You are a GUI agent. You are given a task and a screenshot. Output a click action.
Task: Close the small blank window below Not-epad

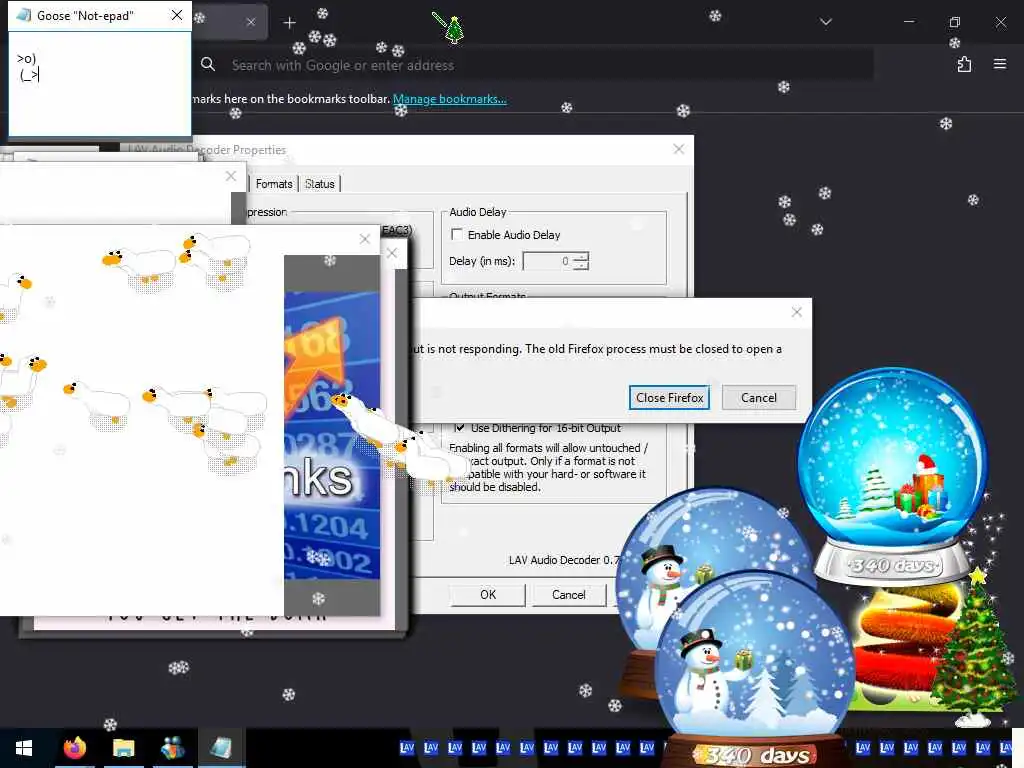[x=231, y=176]
